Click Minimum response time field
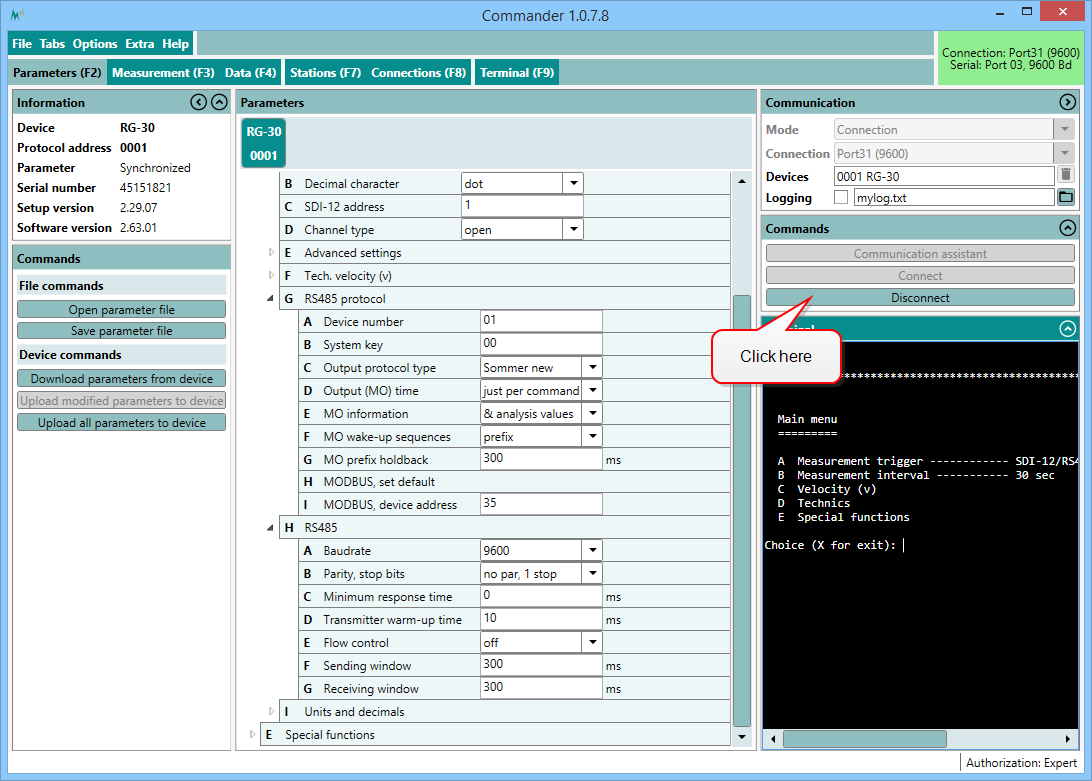 coord(541,596)
